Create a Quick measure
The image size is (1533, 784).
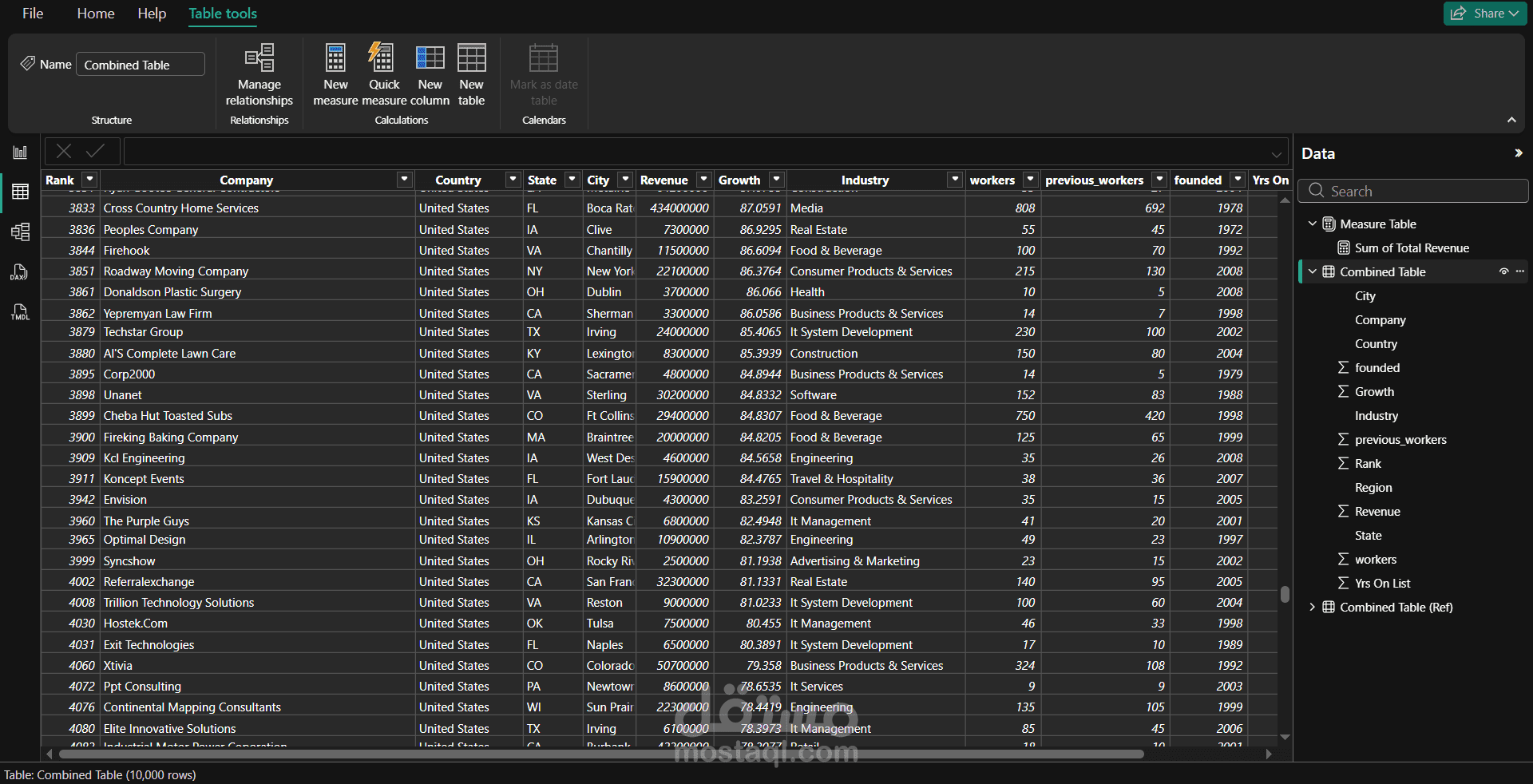click(x=384, y=75)
